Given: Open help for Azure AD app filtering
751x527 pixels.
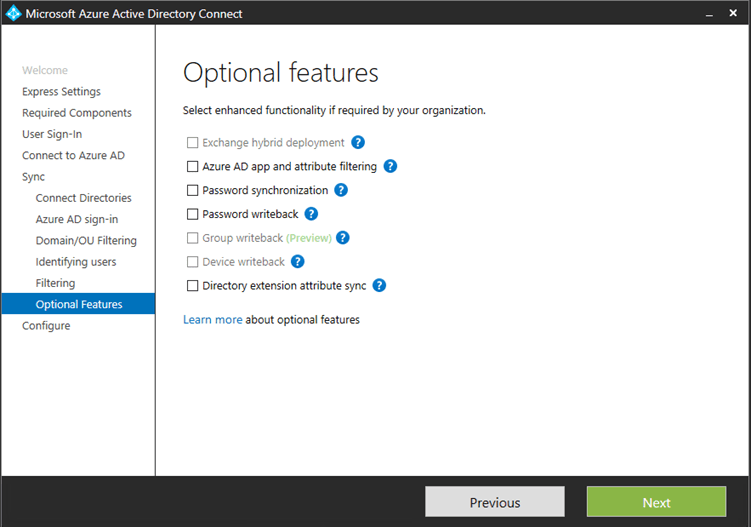Looking at the screenshot, I should [x=390, y=166].
